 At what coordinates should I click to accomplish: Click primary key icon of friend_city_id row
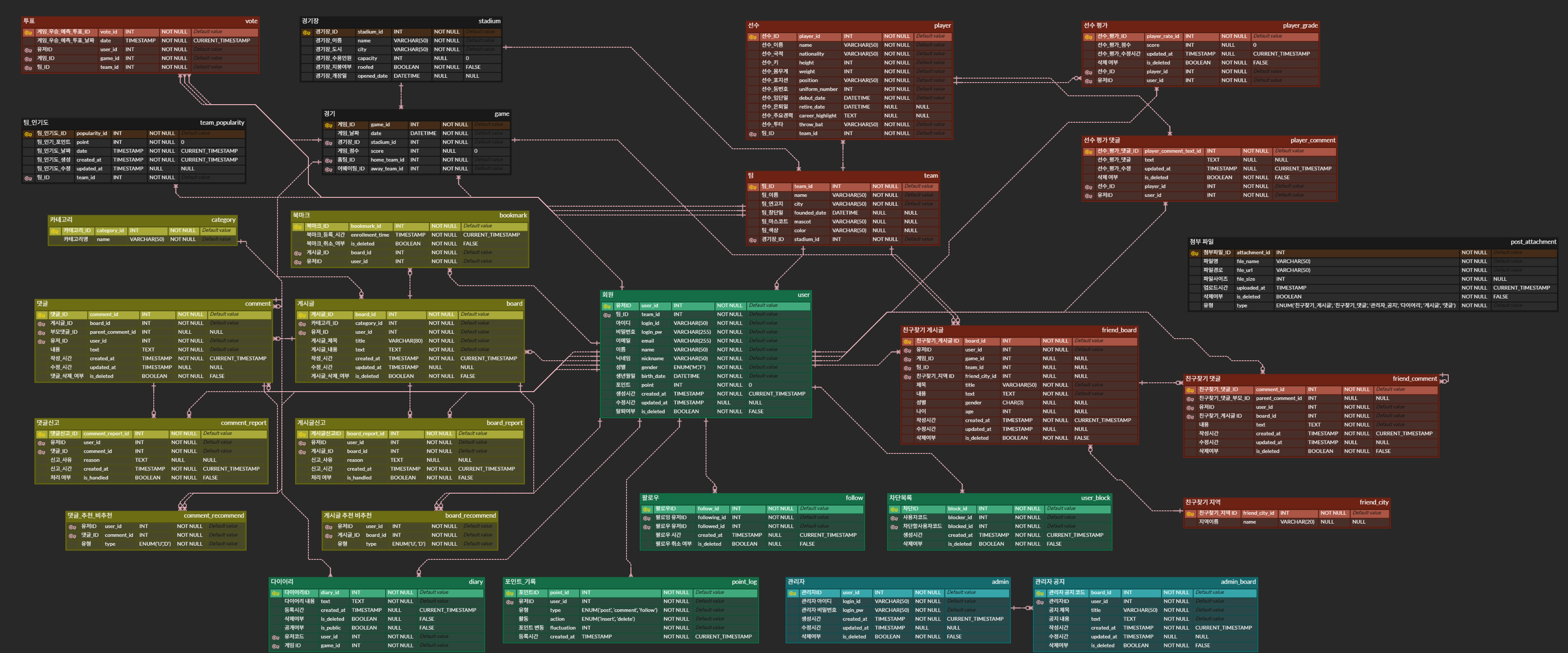(1191, 514)
